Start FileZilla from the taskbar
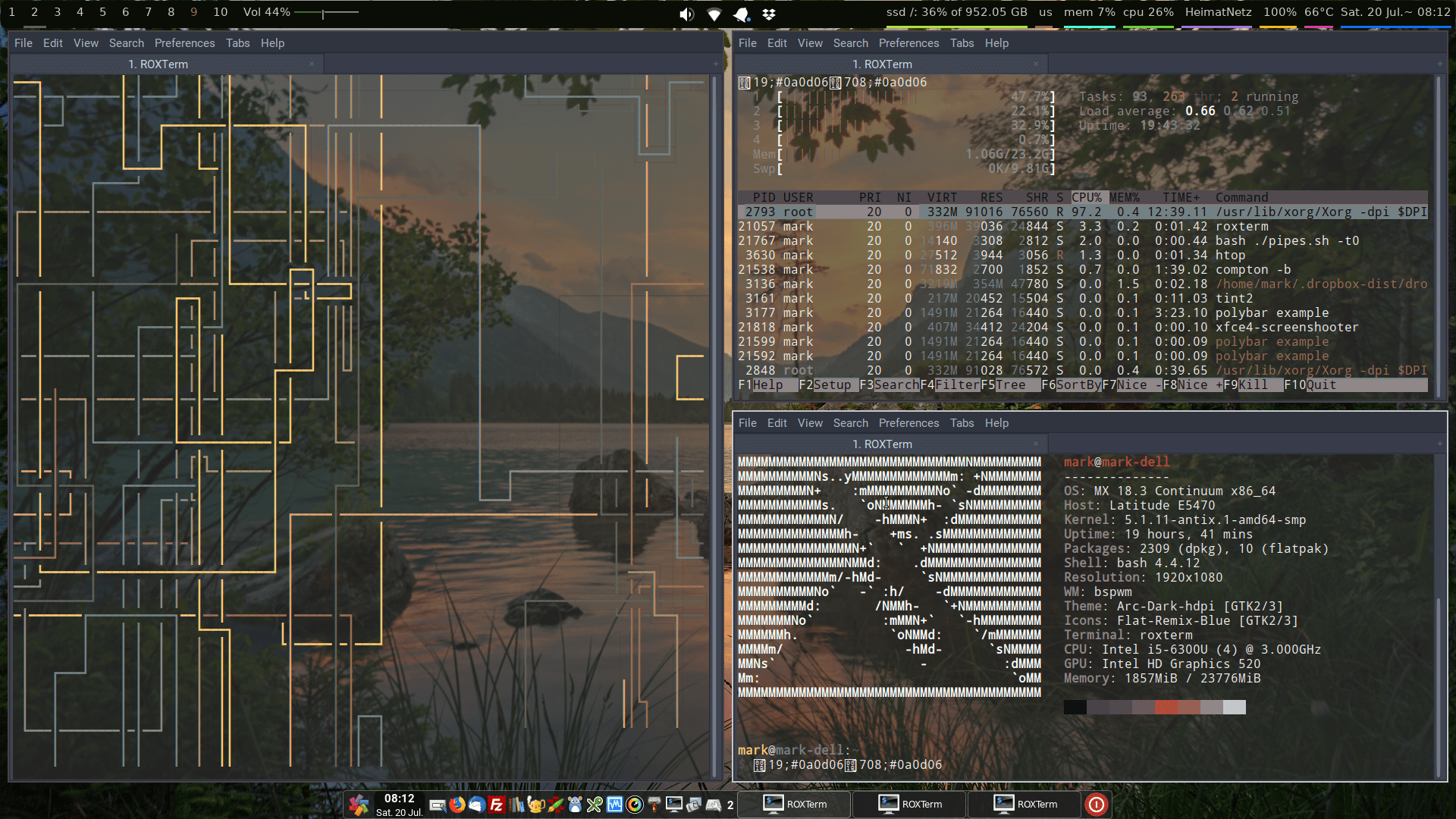Screen dimensions: 1456x819 (497, 805)
